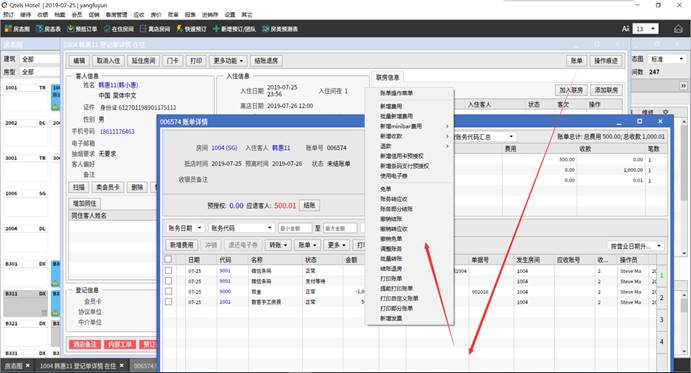This screenshot has height=373, width=691.
Task: Click the 门卡 key card button
Action: [173, 61]
